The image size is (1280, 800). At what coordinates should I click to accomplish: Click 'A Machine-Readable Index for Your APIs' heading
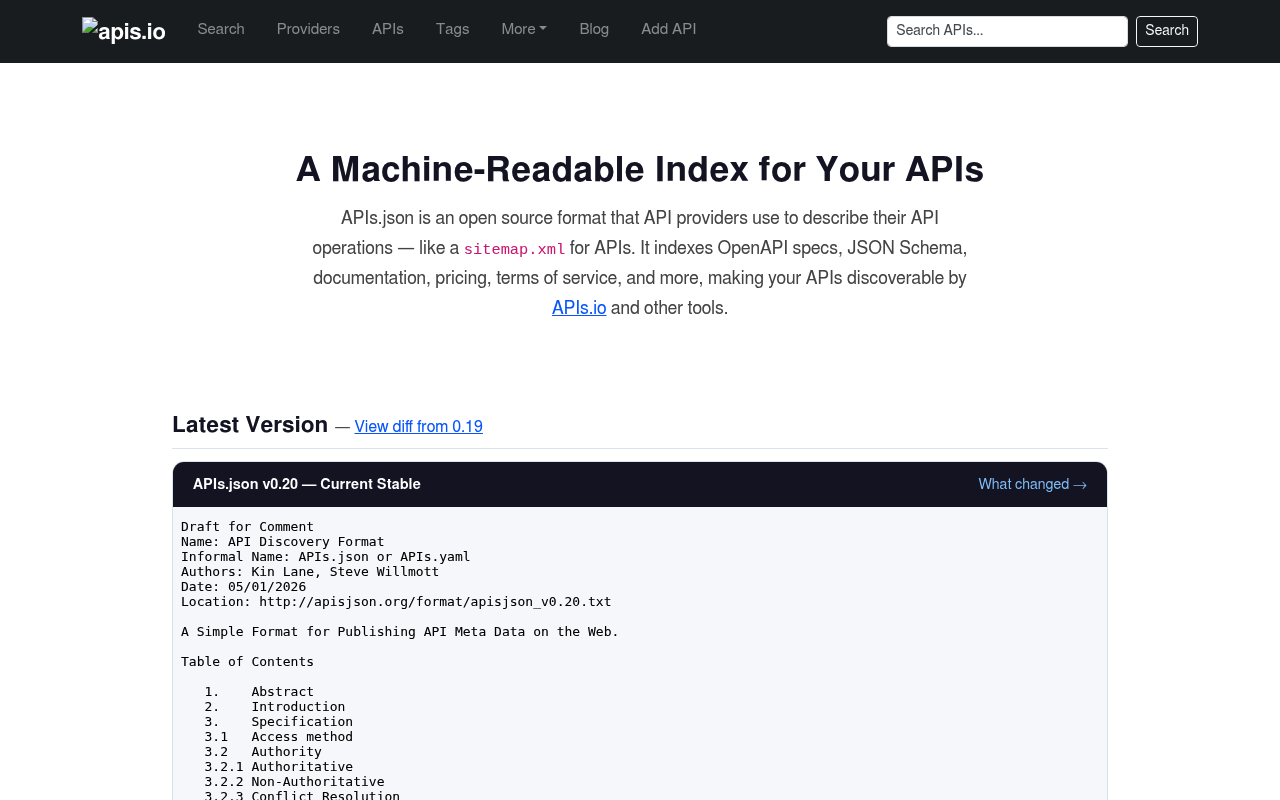pyautogui.click(x=640, y=170)
